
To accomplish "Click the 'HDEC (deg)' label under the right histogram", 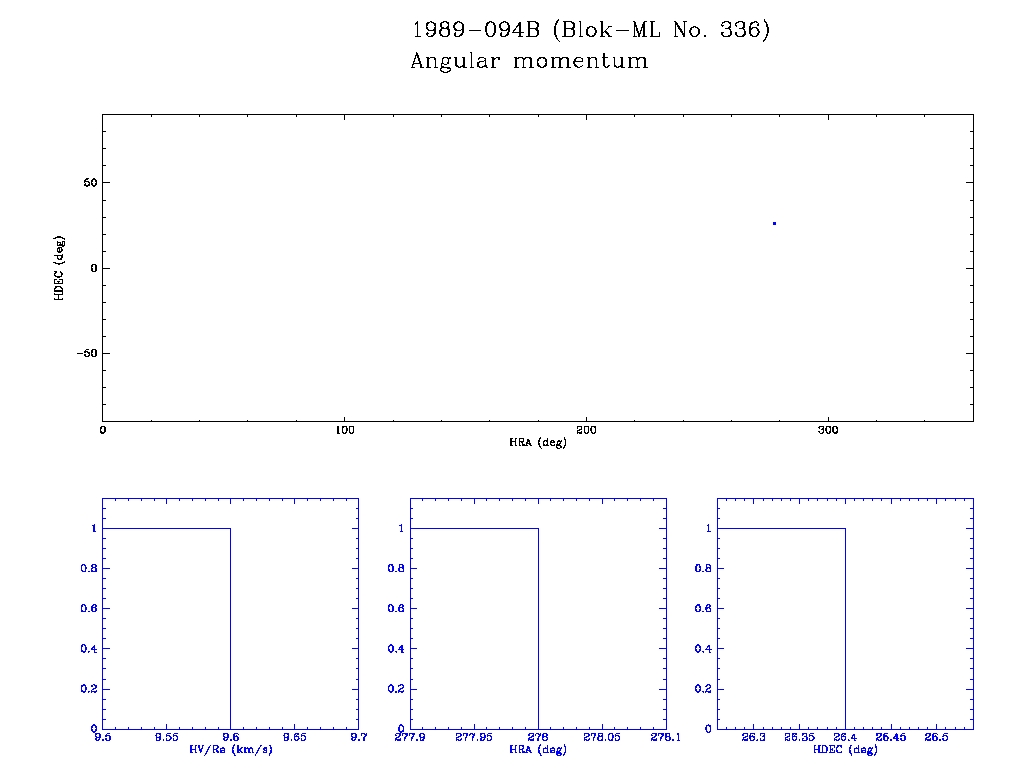I will [x=845, y=749].
